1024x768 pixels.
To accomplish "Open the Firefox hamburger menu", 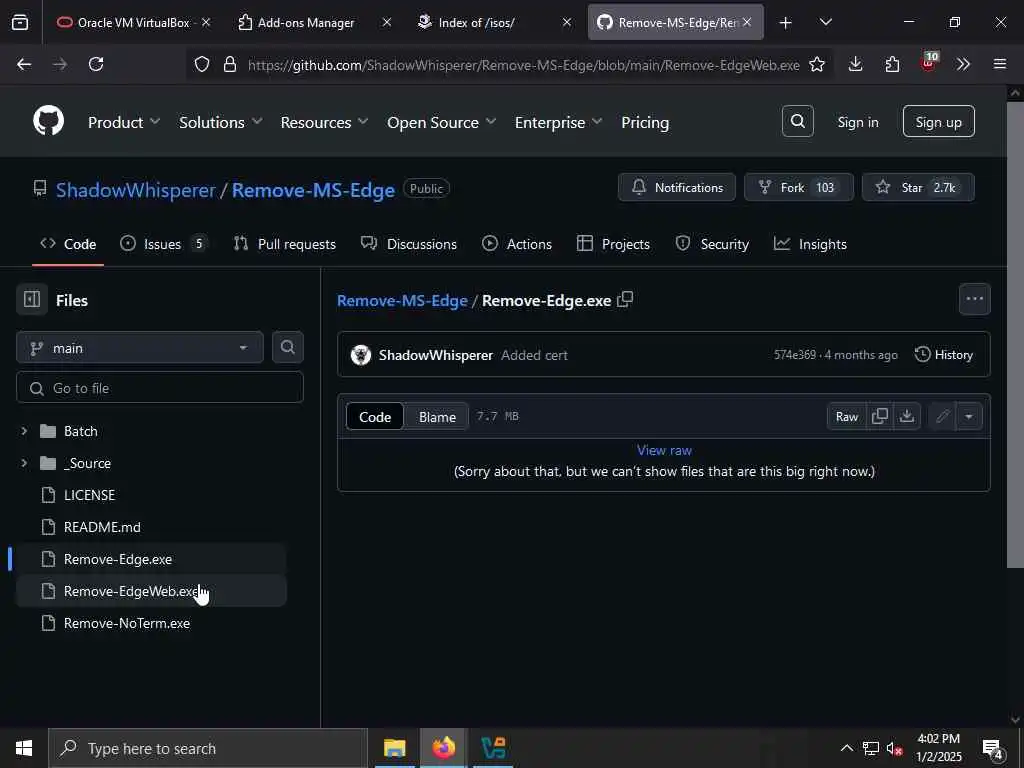I will [1000, 64].
